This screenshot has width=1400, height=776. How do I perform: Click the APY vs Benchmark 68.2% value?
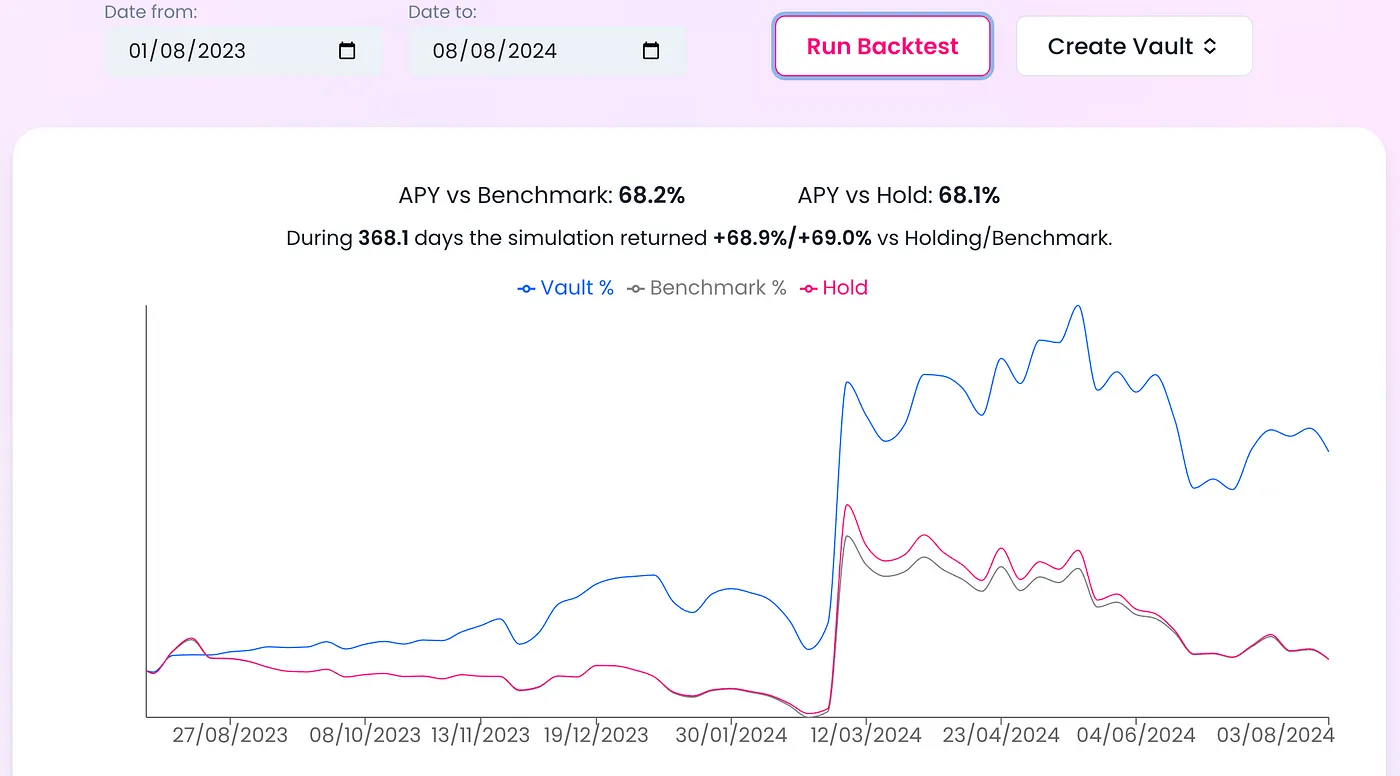(652, 196)
